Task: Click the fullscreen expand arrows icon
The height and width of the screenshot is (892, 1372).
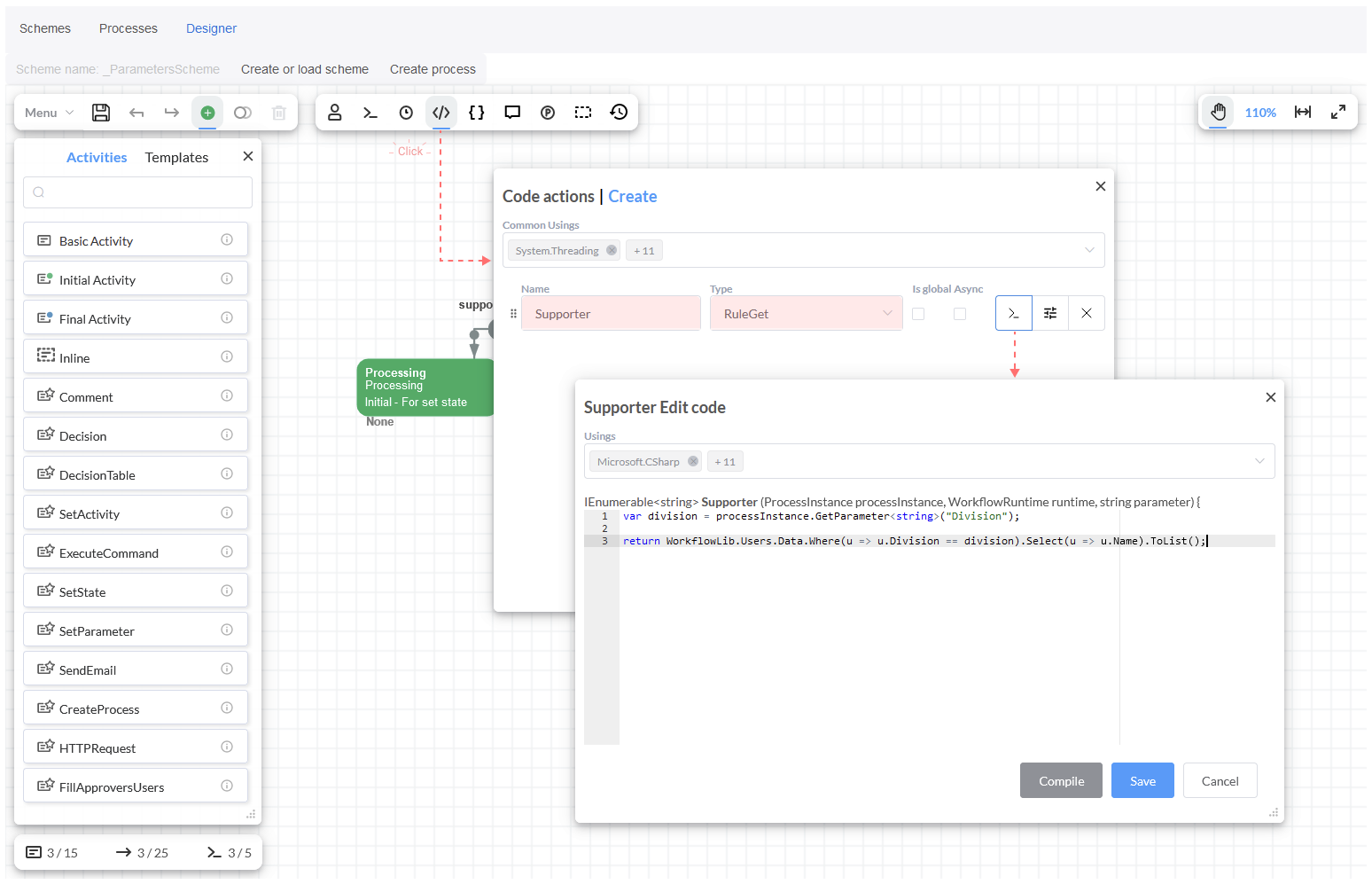Action: tap(1338, 112)
